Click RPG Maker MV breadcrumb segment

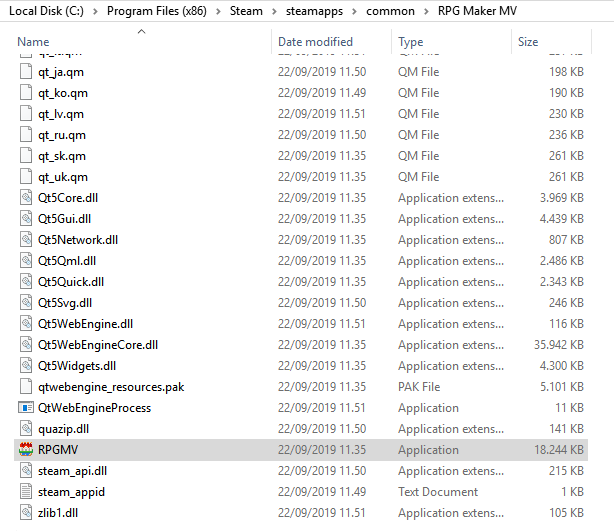pos(477,11)
